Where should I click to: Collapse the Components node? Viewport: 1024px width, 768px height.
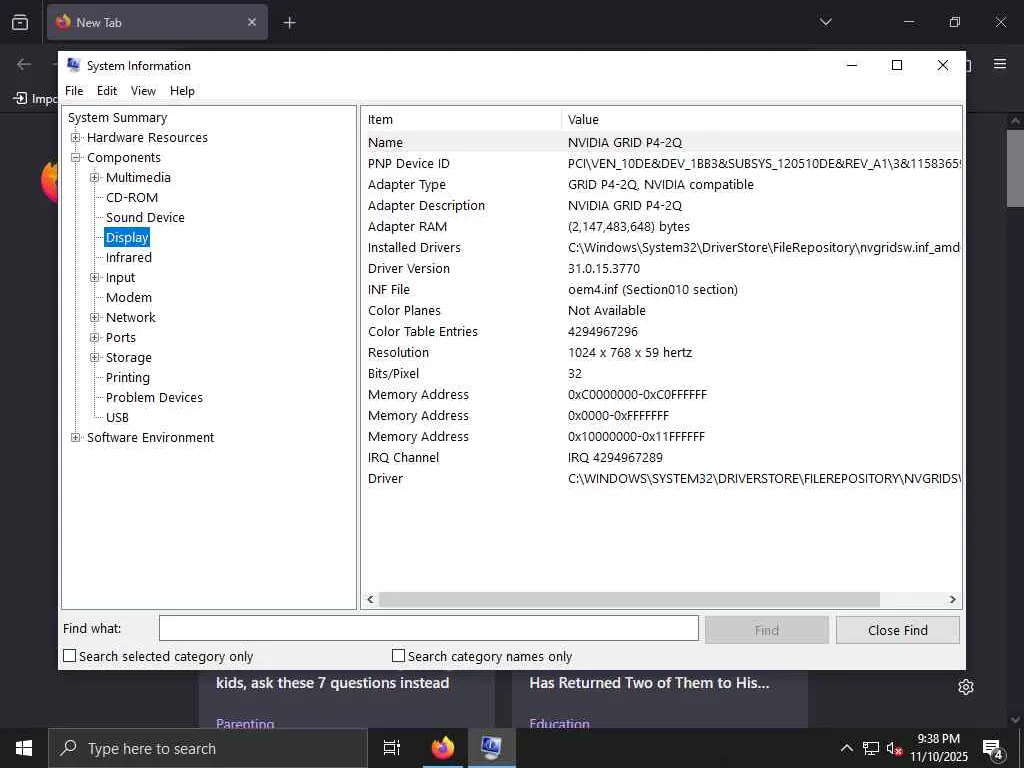pyautogui.click(x=76, y=157)
